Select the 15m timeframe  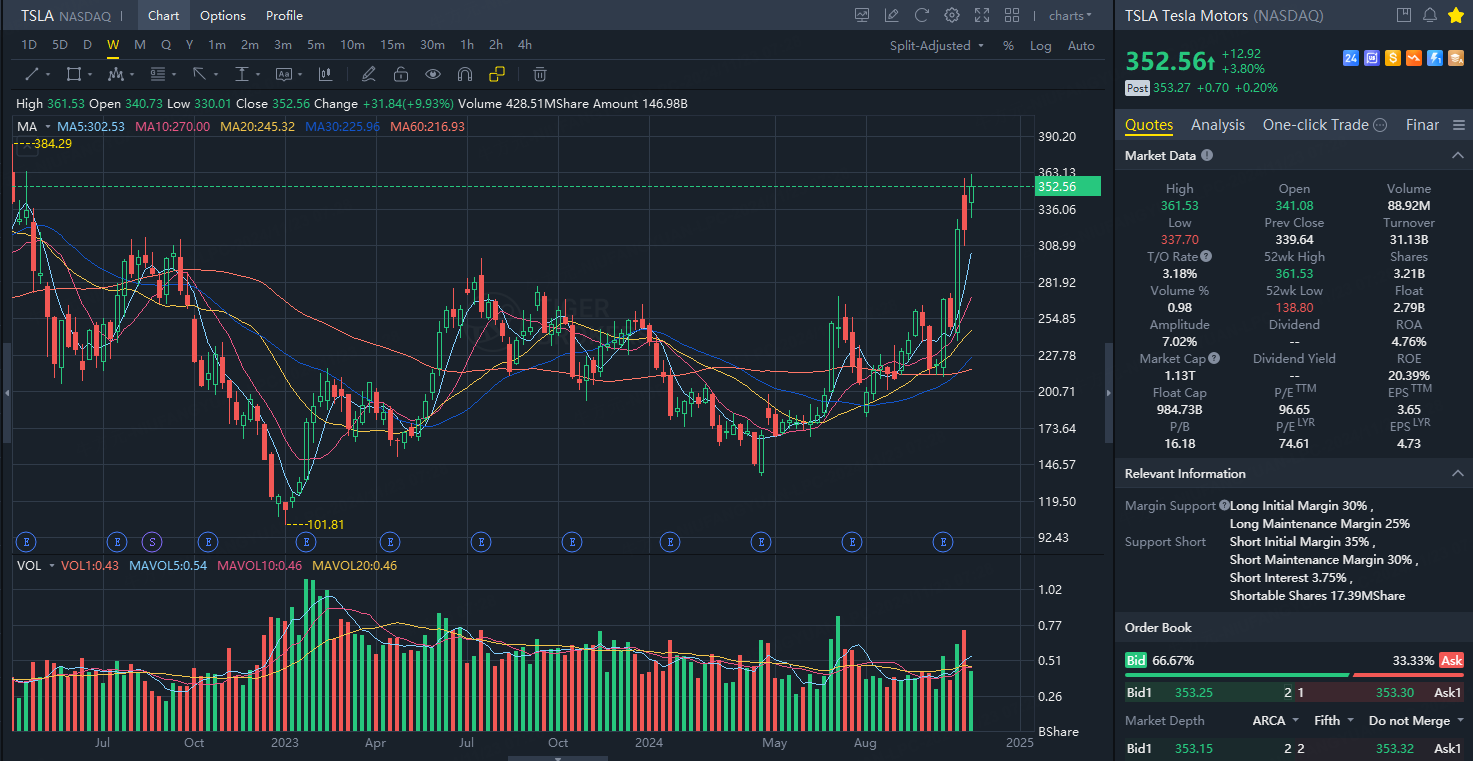392,45
